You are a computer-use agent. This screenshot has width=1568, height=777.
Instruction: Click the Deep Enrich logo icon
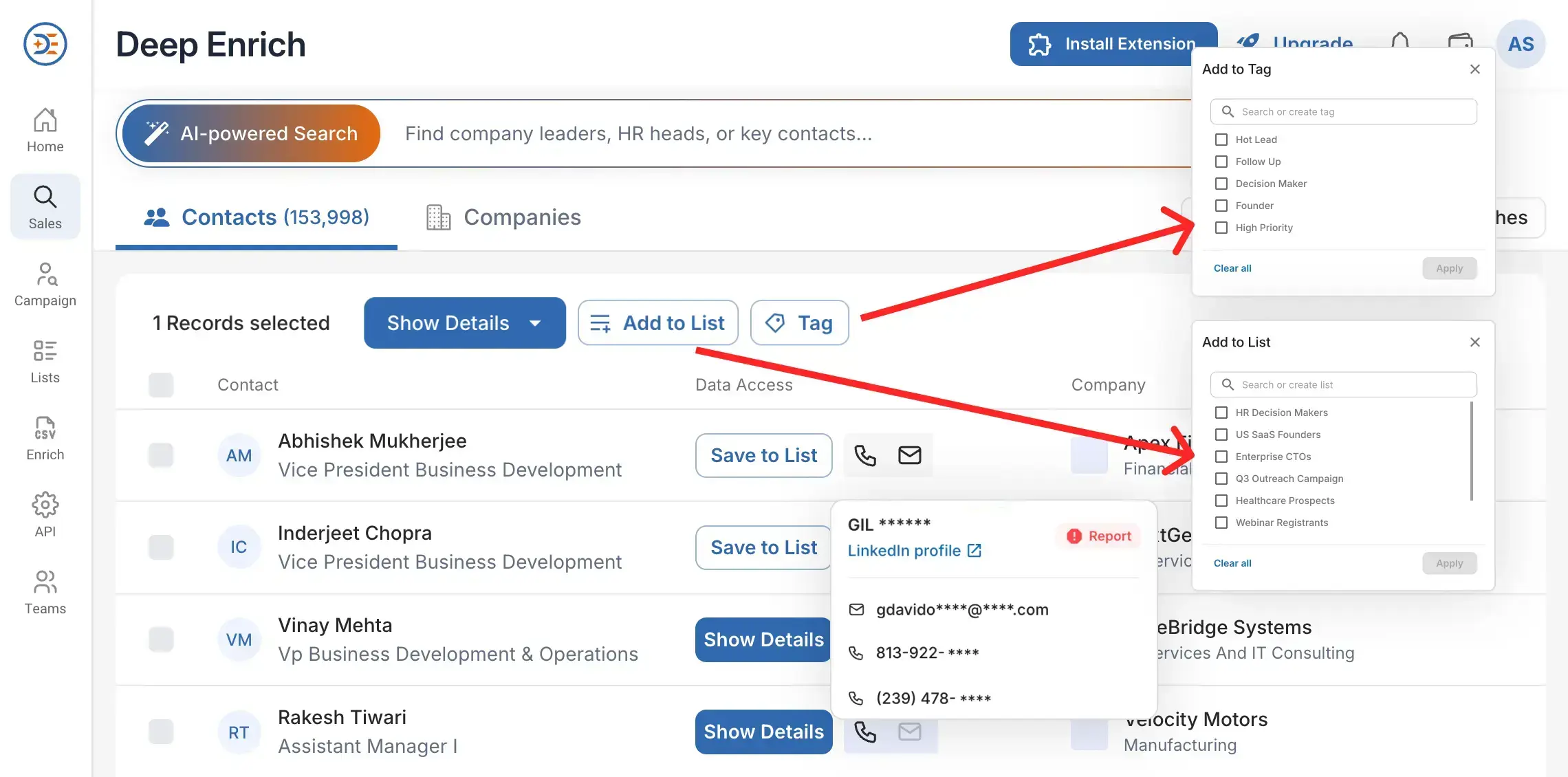point(45,44)
